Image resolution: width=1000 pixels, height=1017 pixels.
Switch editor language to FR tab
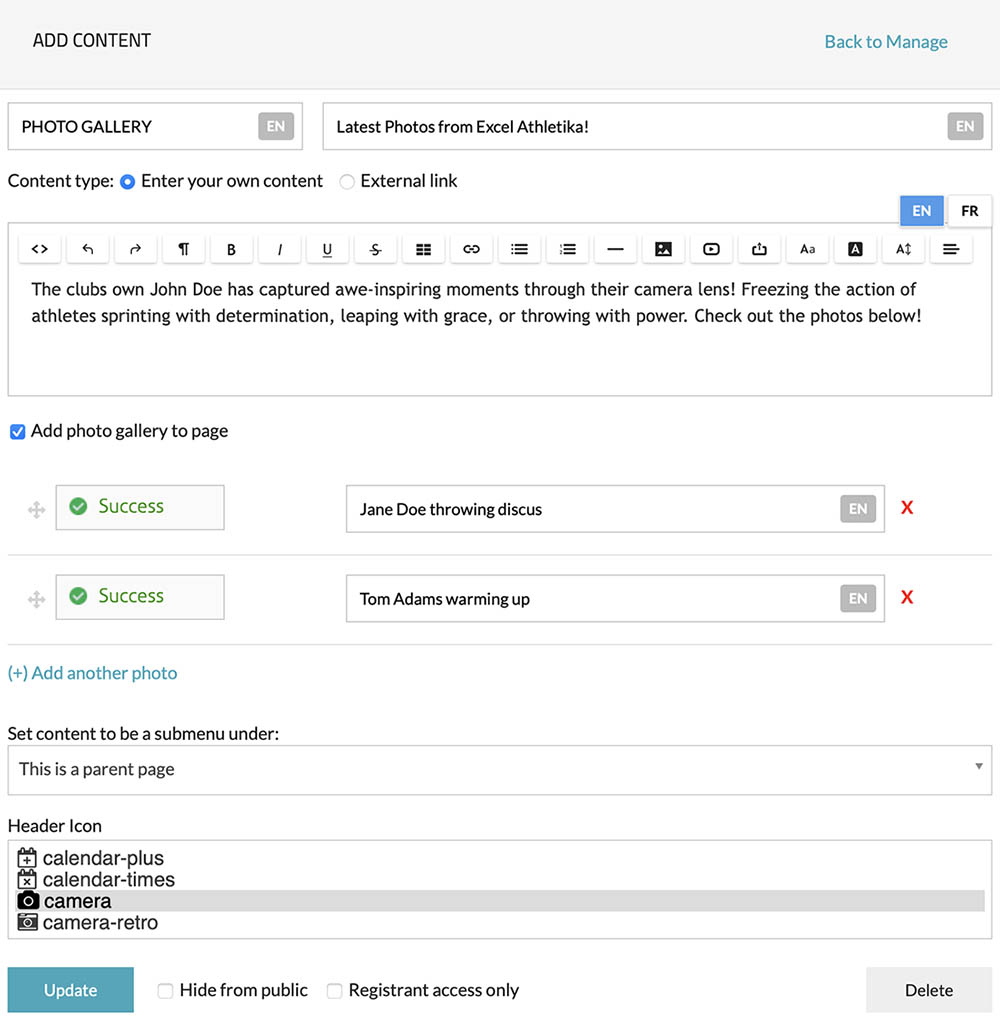point(969,211)
